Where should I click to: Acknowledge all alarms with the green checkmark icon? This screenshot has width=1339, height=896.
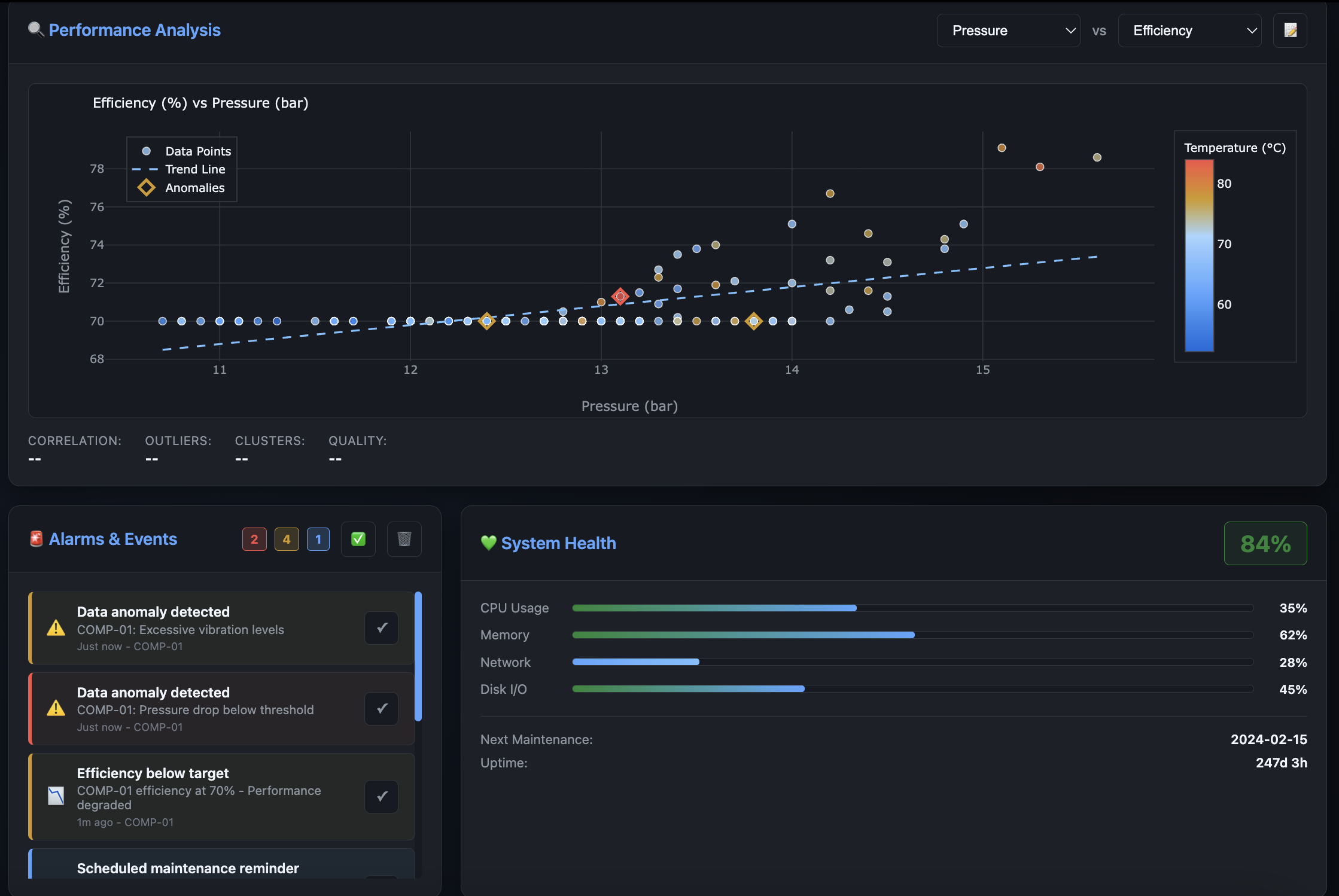coord(358,539)
